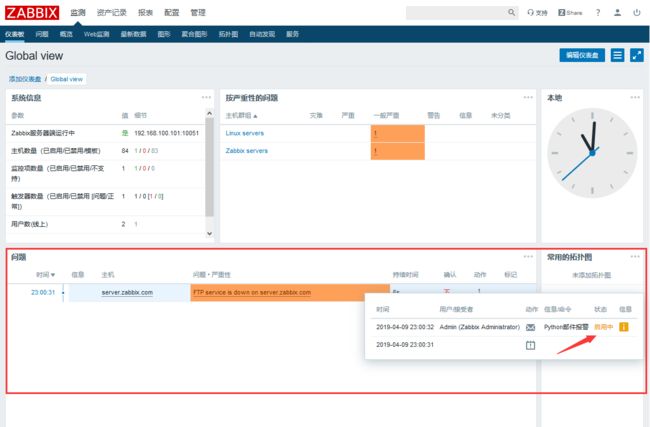Open the 按严重性的问题 widget options menu

click(528, 97)
